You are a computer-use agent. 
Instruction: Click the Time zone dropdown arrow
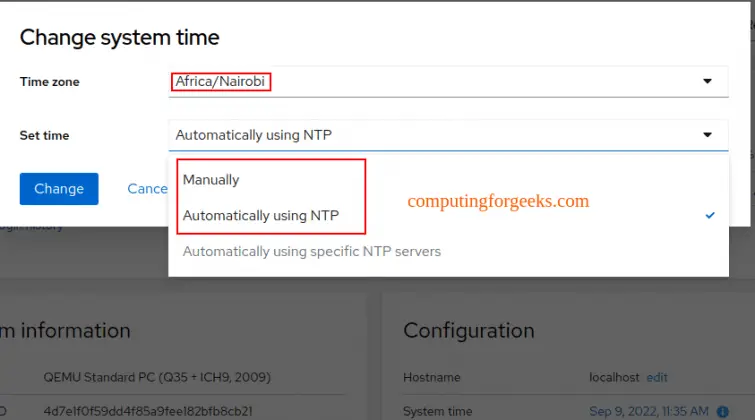(x=707, y=81)
